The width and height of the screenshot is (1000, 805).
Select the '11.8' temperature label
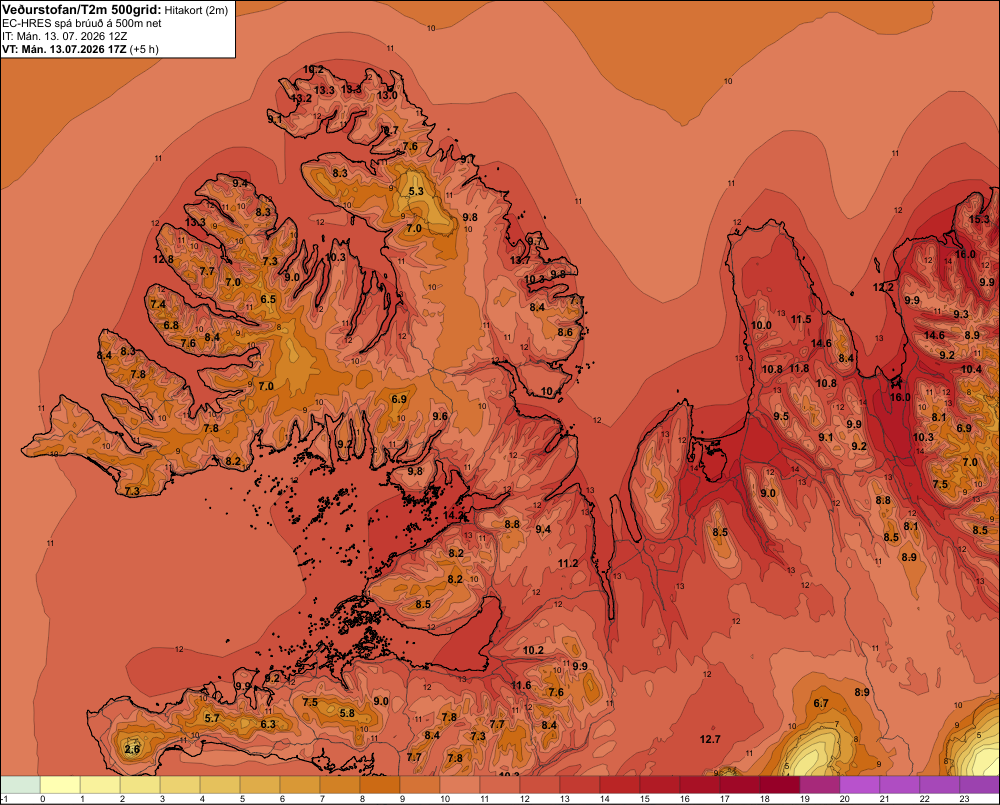coord(799,368)
